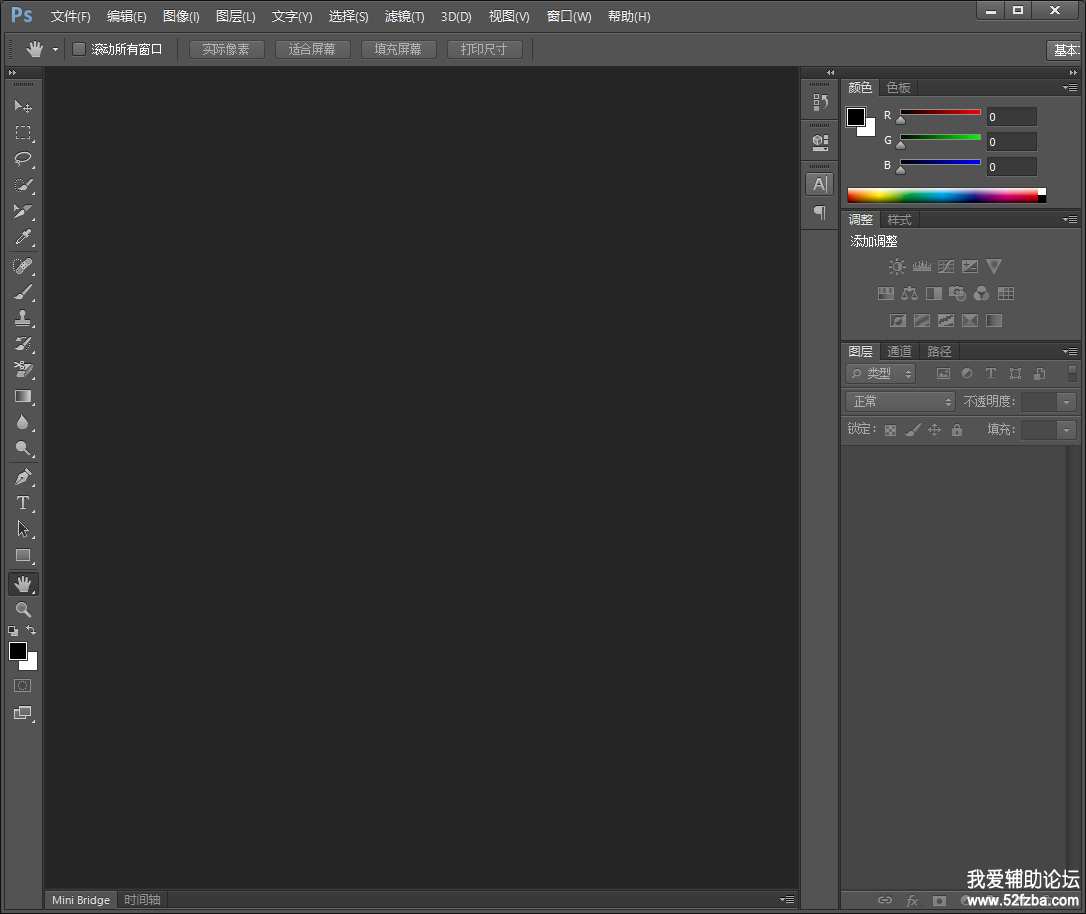The height and width of the screenshot is (914, 1086).
Task: Expand the toolbox to two columns
Action: [x=12, y=73]
